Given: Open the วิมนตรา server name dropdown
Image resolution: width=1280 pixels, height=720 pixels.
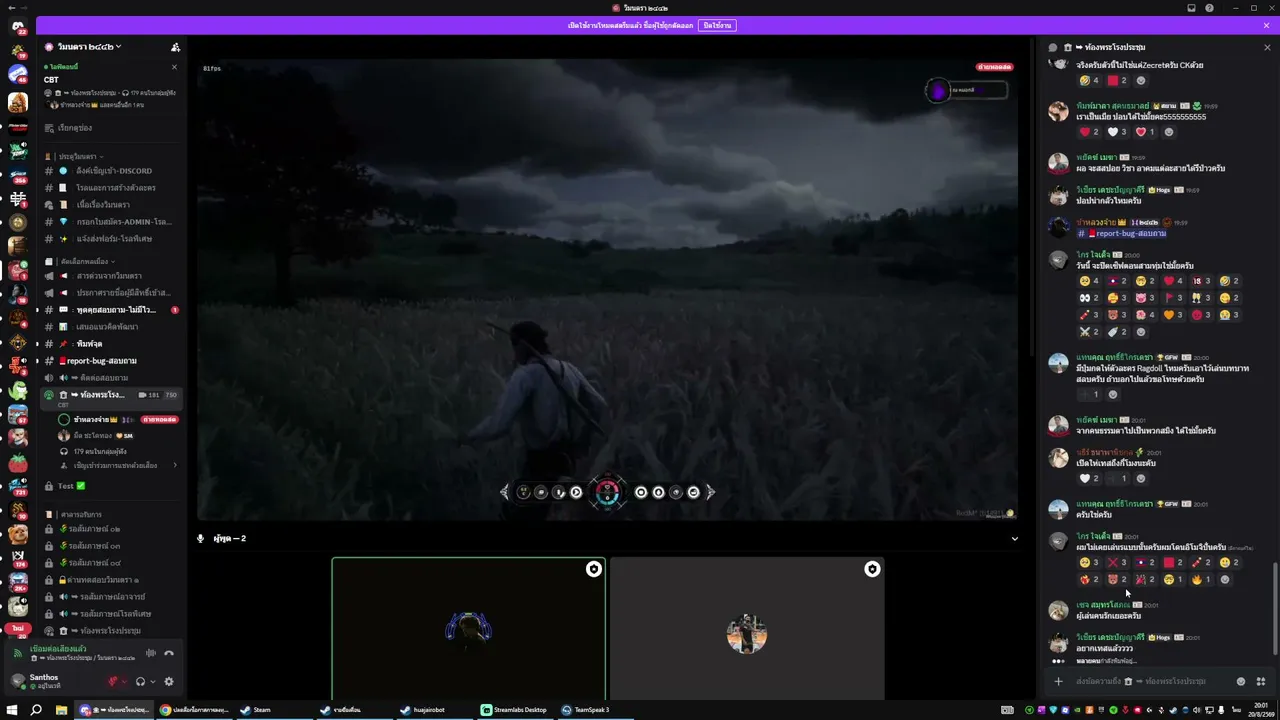Looking at the screenshot, I should (88, 47).
